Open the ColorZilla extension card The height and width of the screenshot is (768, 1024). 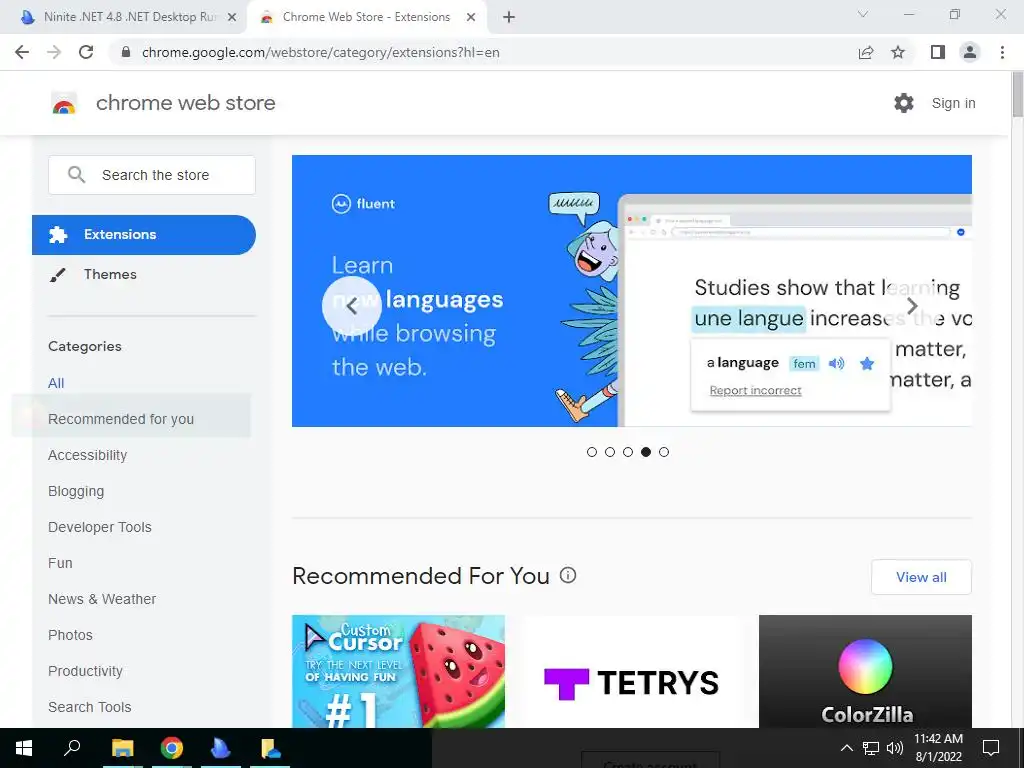click(x=865, y=671)
